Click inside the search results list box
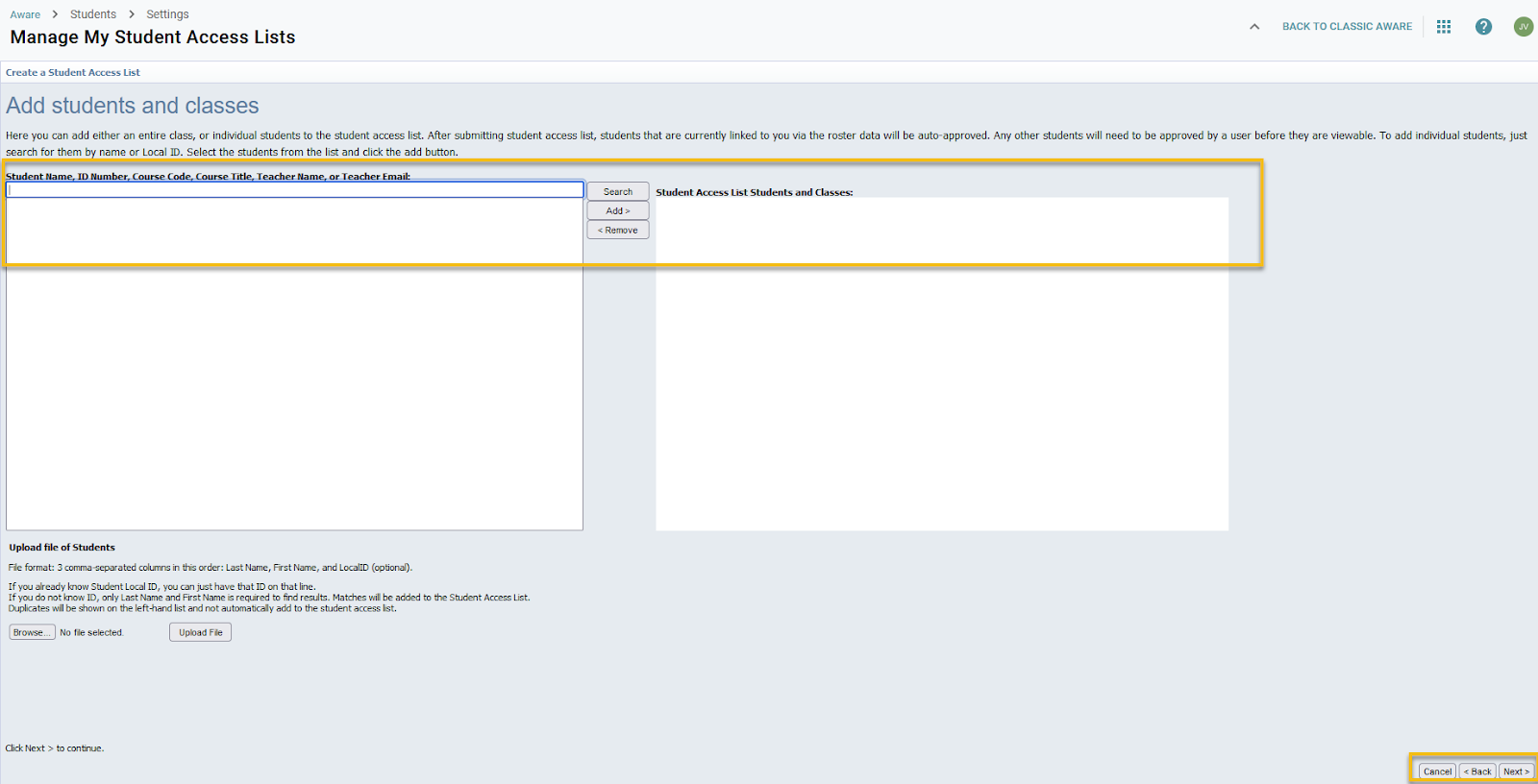The image size is (1538, 784). point(294,384)
